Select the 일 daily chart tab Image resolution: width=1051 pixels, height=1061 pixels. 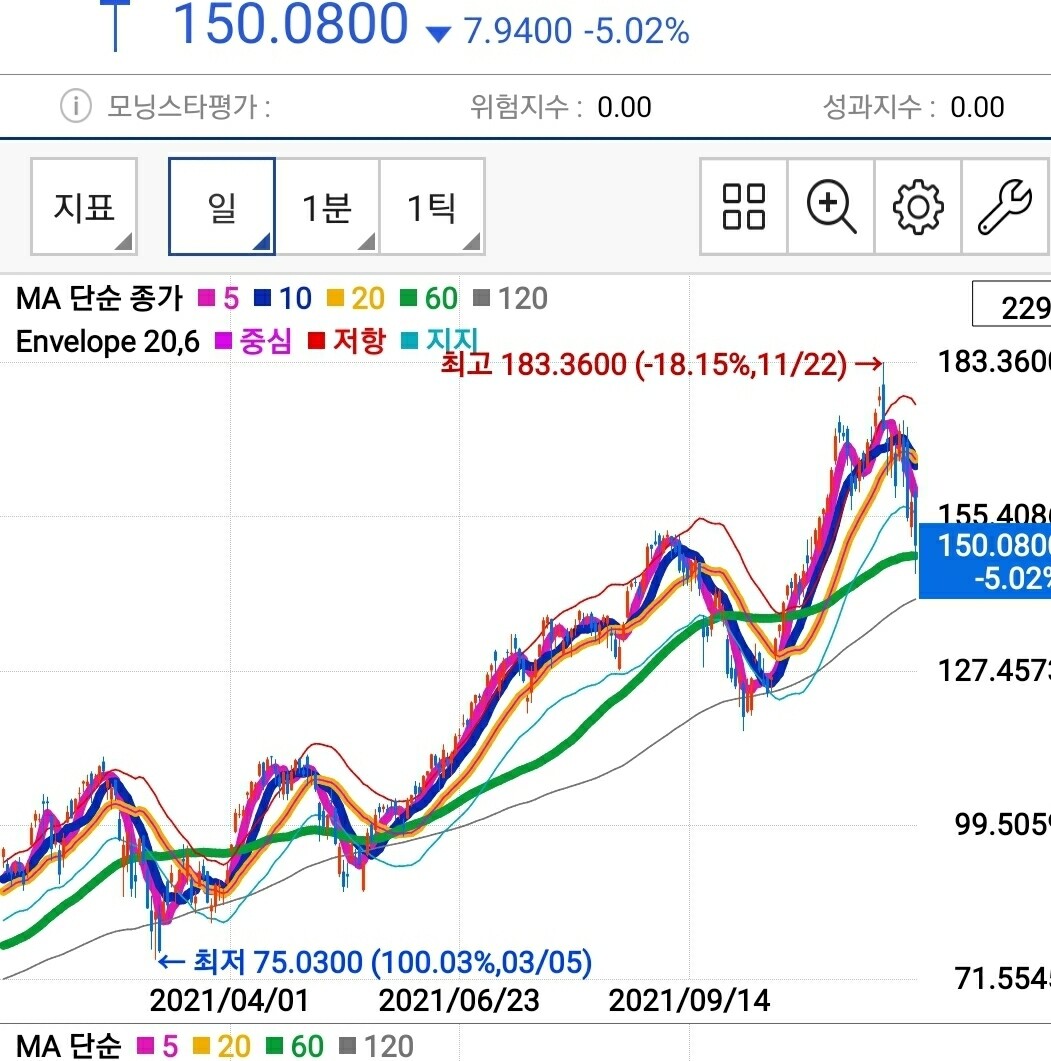coord(221,207)
